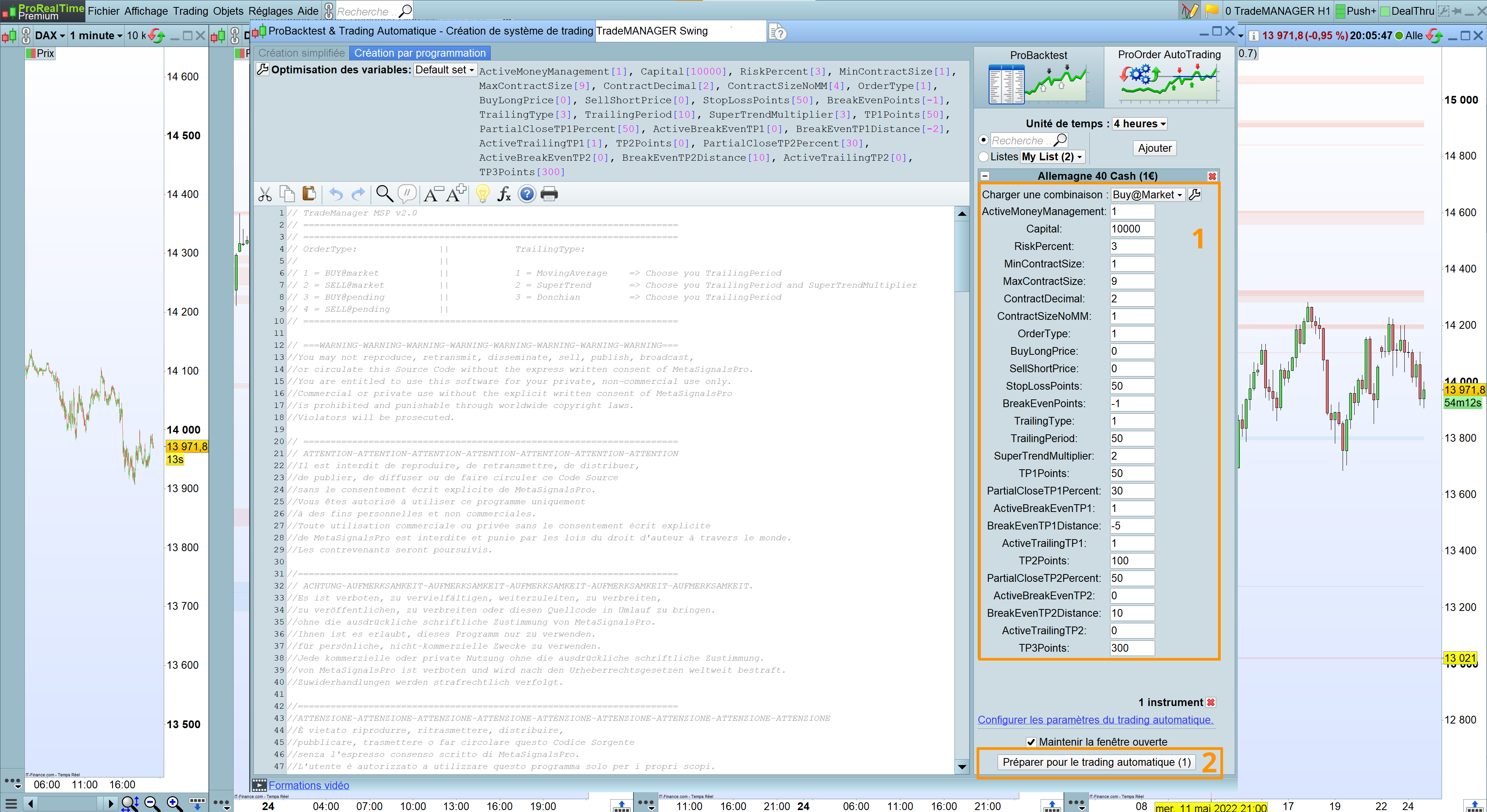The height and width of the screenshot is (812, 1487).
Task: Click the top Recherche search field
Action: click(373, 11)
